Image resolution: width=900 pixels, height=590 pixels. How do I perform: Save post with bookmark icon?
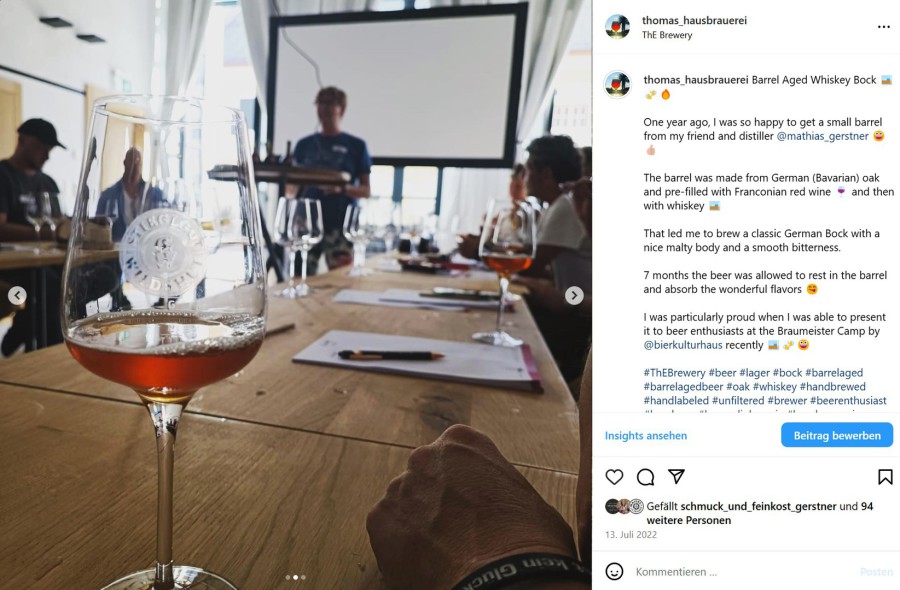[885, 477]
